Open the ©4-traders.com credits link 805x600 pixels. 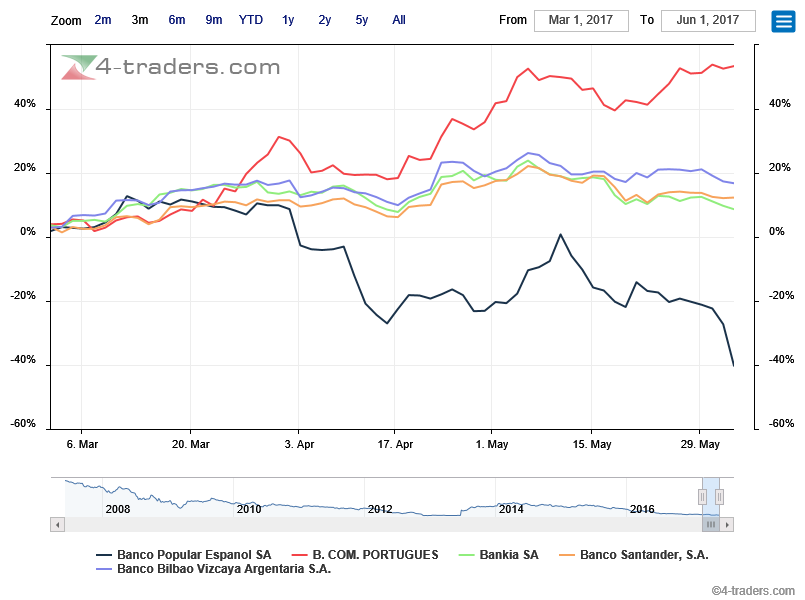tap(753, 591)
